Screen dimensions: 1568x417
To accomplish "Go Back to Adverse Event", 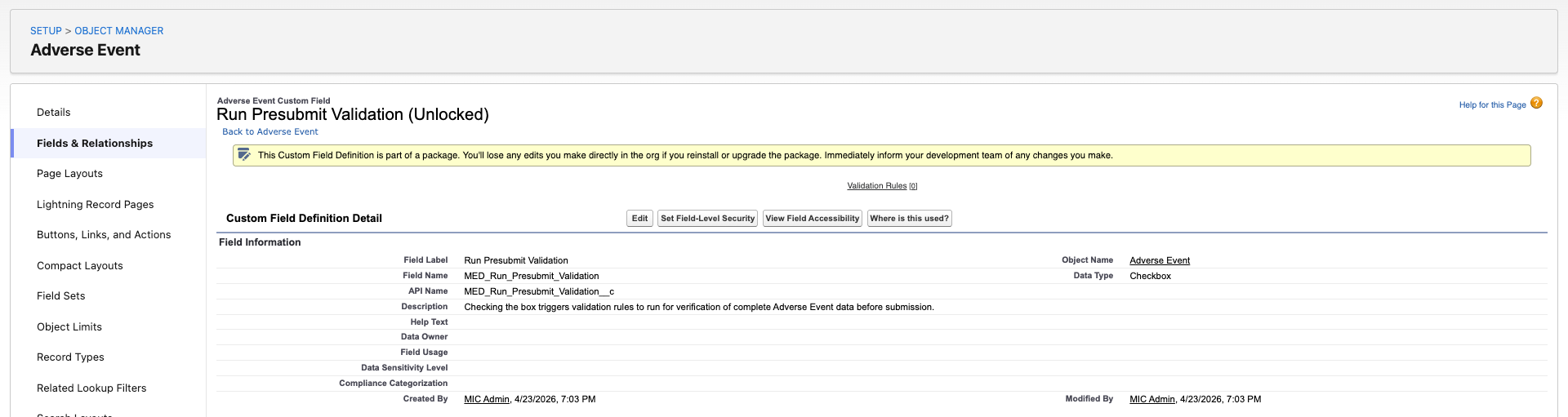I will coord(270,131).
